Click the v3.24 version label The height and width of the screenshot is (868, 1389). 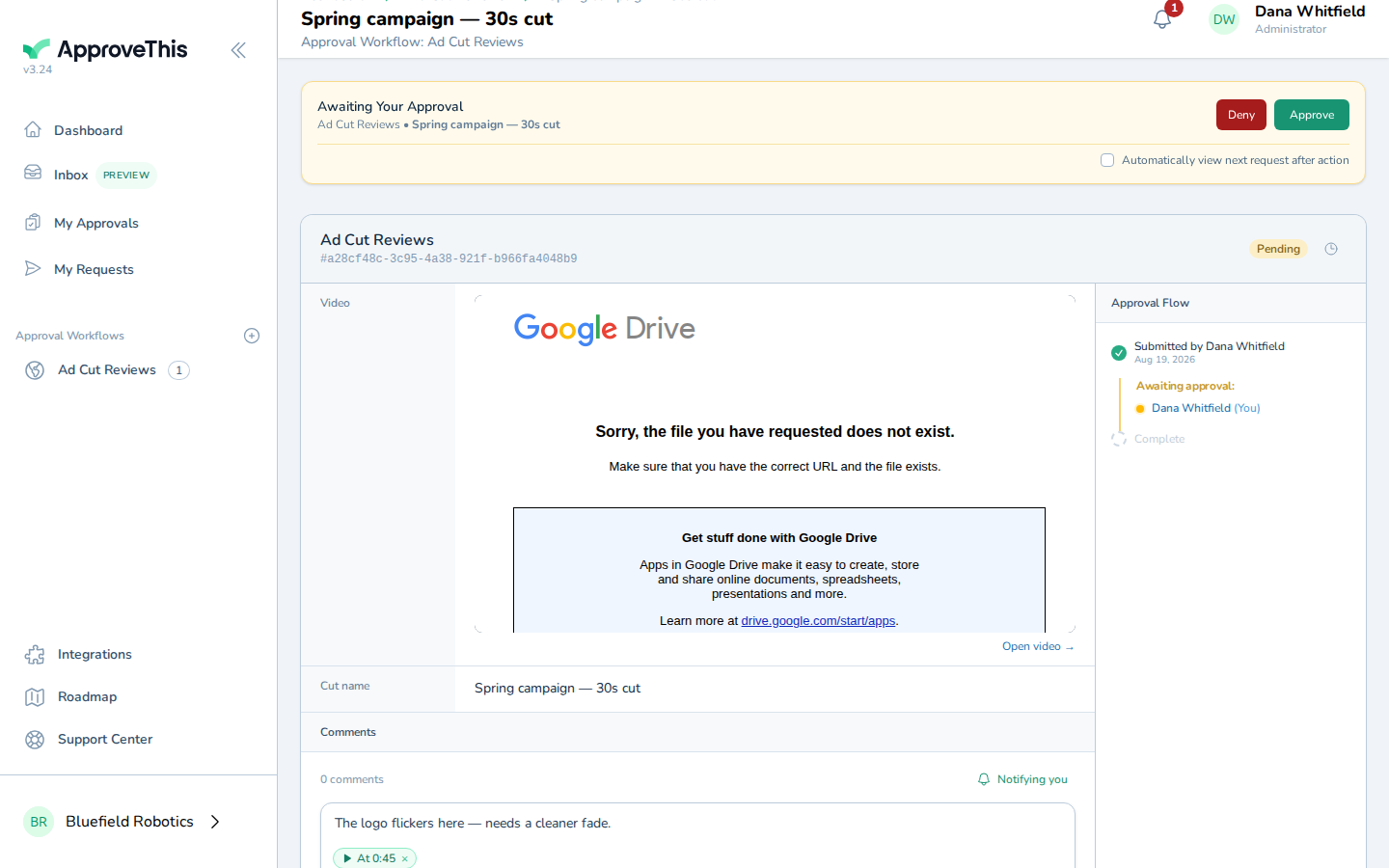[x=38, y=69]
